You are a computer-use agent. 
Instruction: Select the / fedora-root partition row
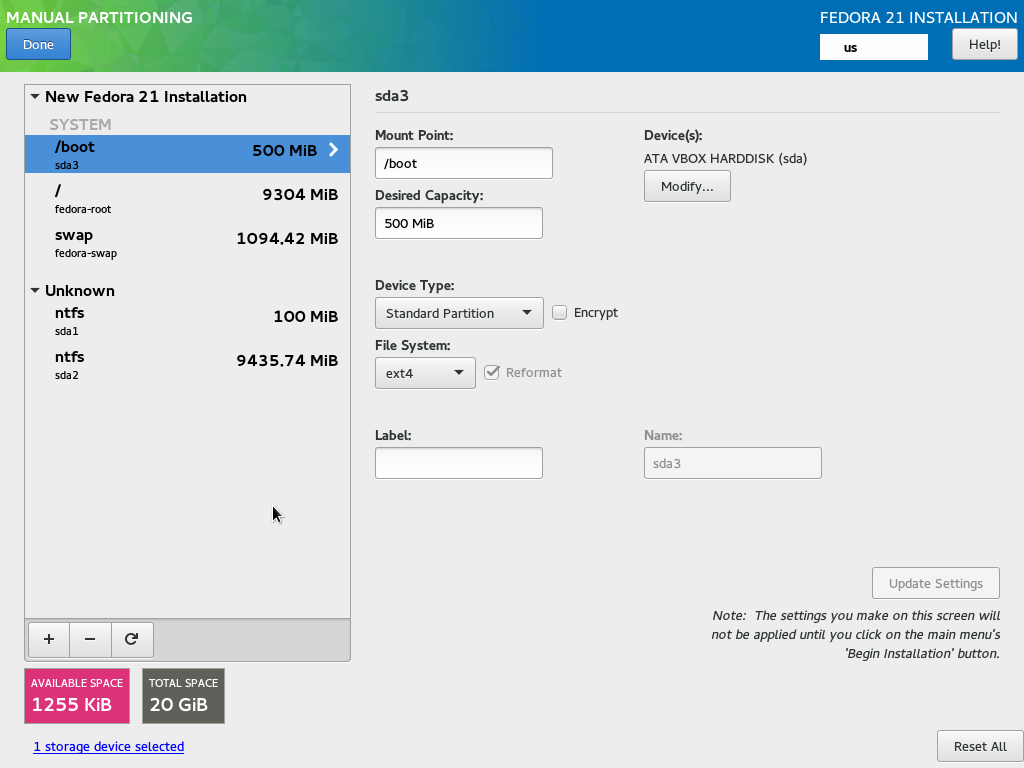coord(187,199)
